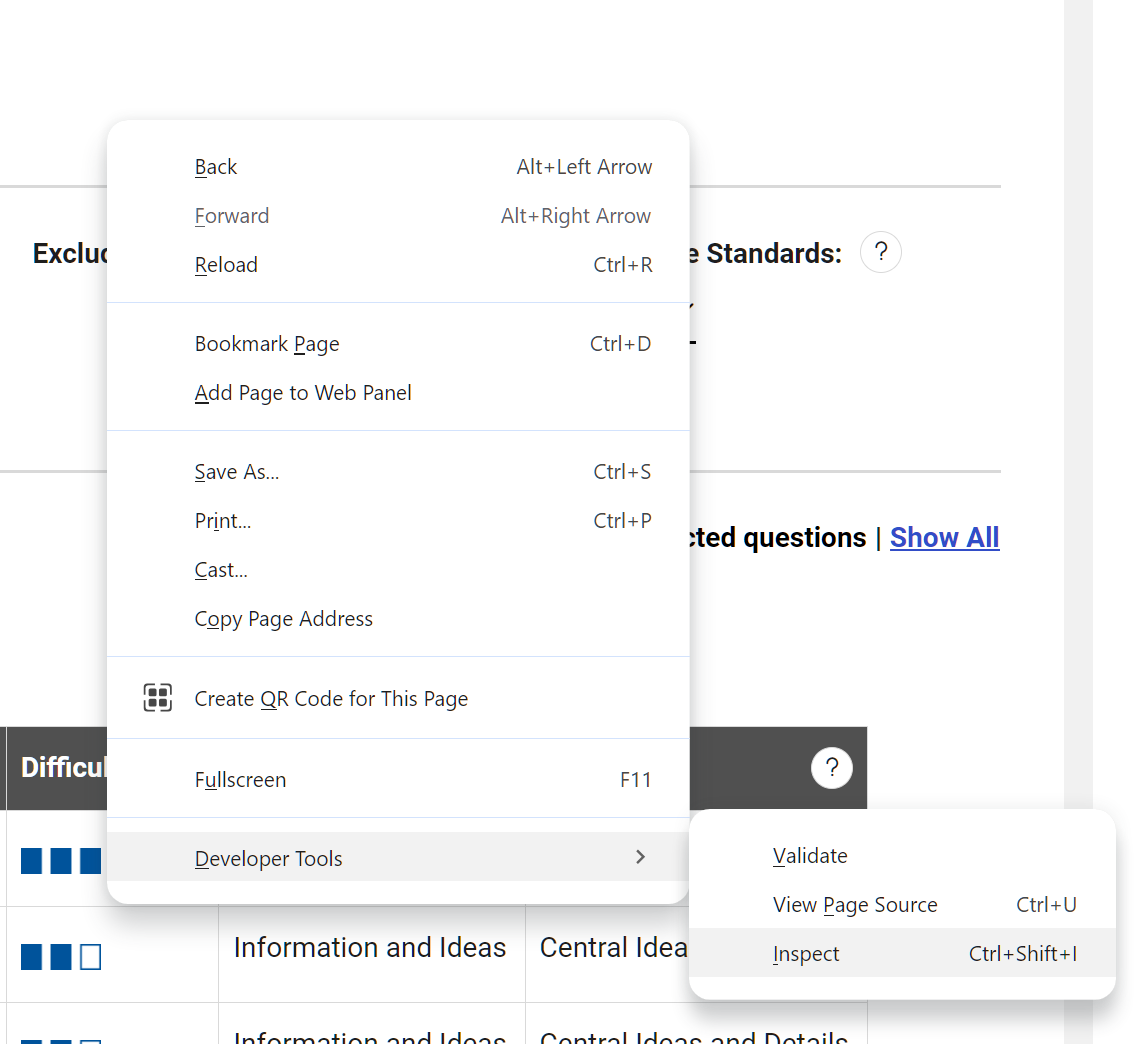1143x1044 pixels.
Task: Click help icon in dark table header
Action: [x=832, y=768]
